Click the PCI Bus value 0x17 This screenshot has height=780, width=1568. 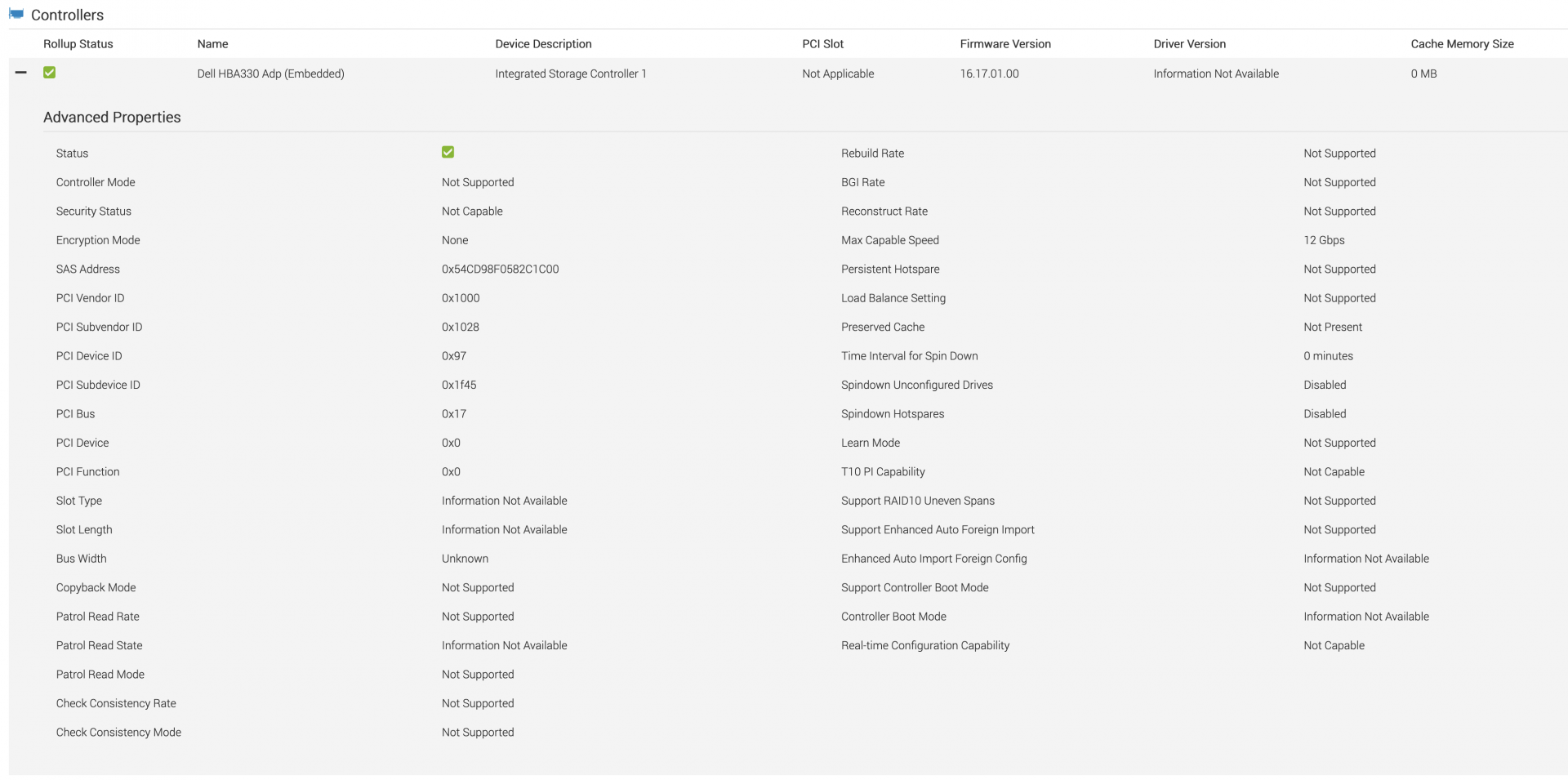(x=454, y=414)
